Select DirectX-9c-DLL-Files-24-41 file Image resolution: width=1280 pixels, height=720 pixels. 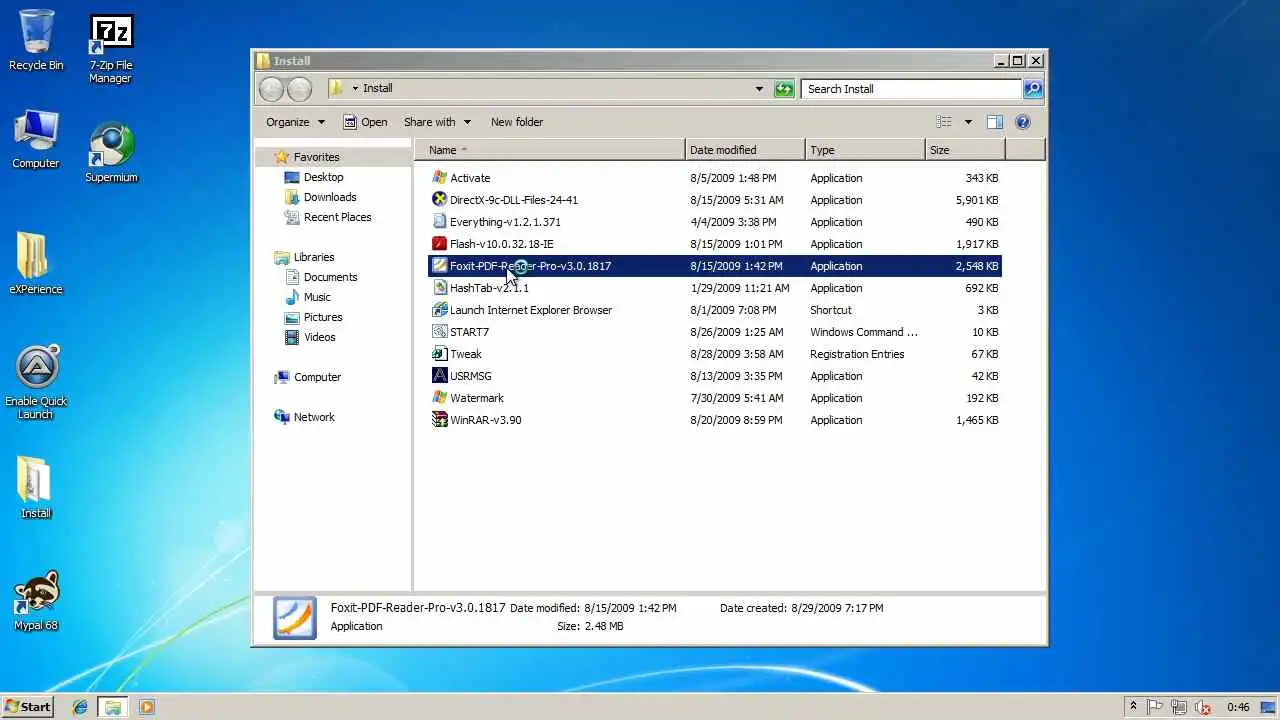(x=513, y=200)
